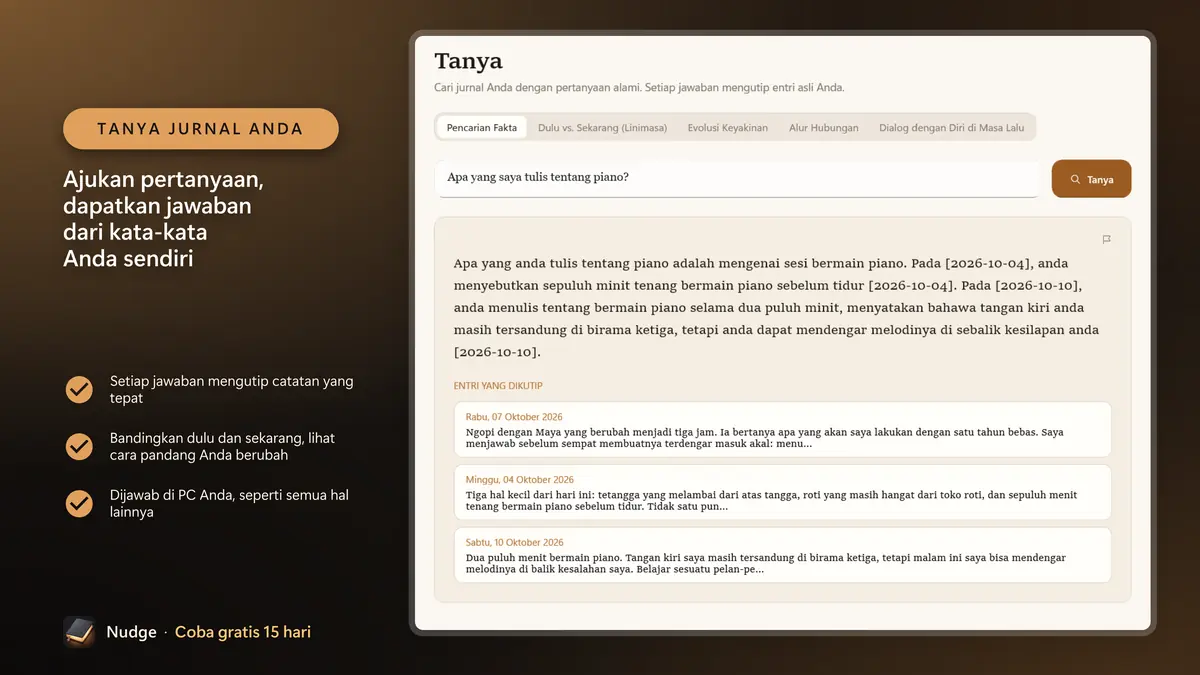Click the answer paragraph starting "Apa yang anda tulis"
The width and height of the screenshot is (1200, 675).
777,308
